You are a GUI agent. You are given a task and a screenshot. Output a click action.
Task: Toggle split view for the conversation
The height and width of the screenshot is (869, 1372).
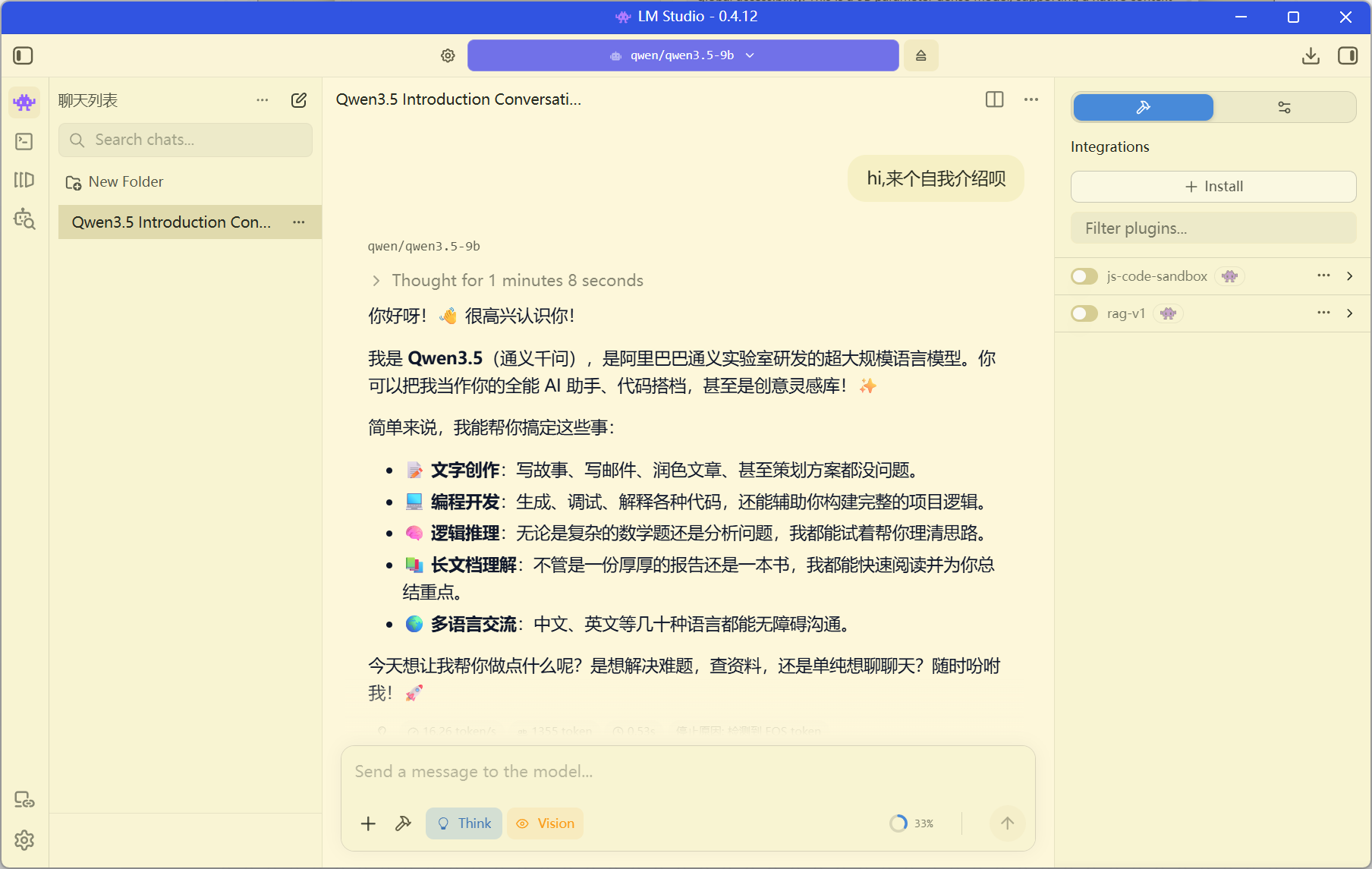pos(995,99)
